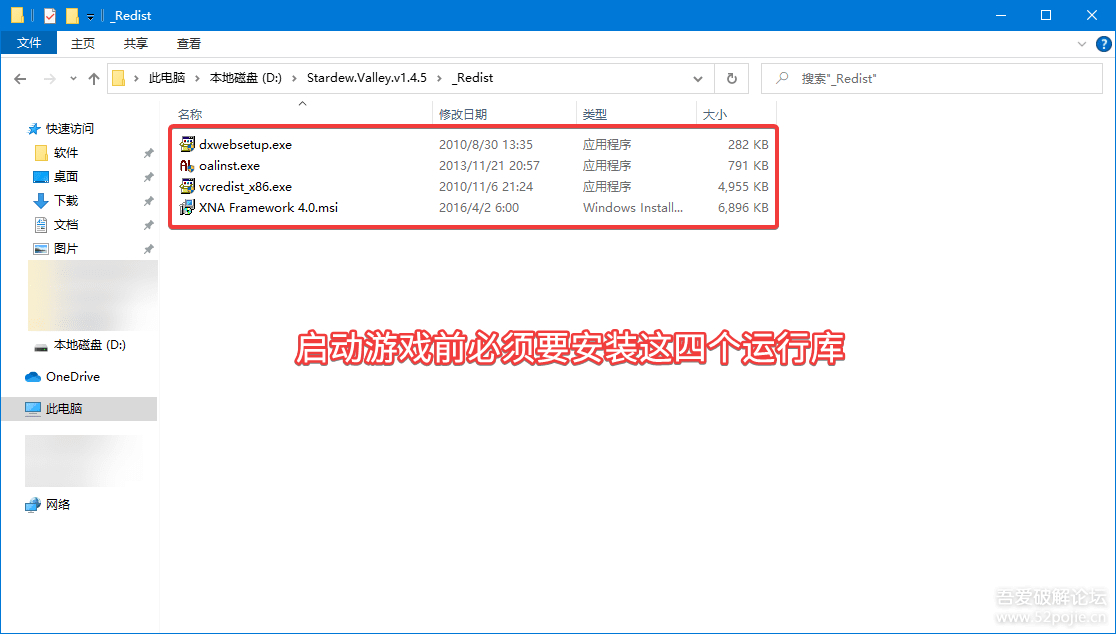Click the oalinst.exe file name
1116x634 pixels.
coord(229,166)
